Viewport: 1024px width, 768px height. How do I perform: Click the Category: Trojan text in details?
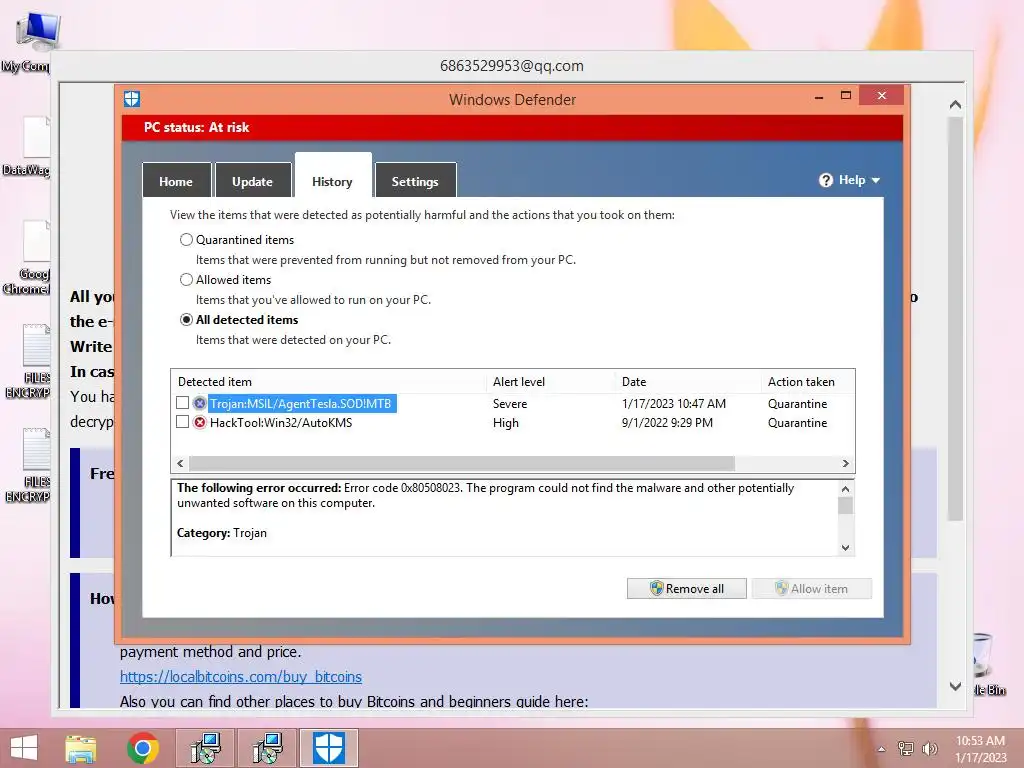pyautogui.click(x=222, y=533)
